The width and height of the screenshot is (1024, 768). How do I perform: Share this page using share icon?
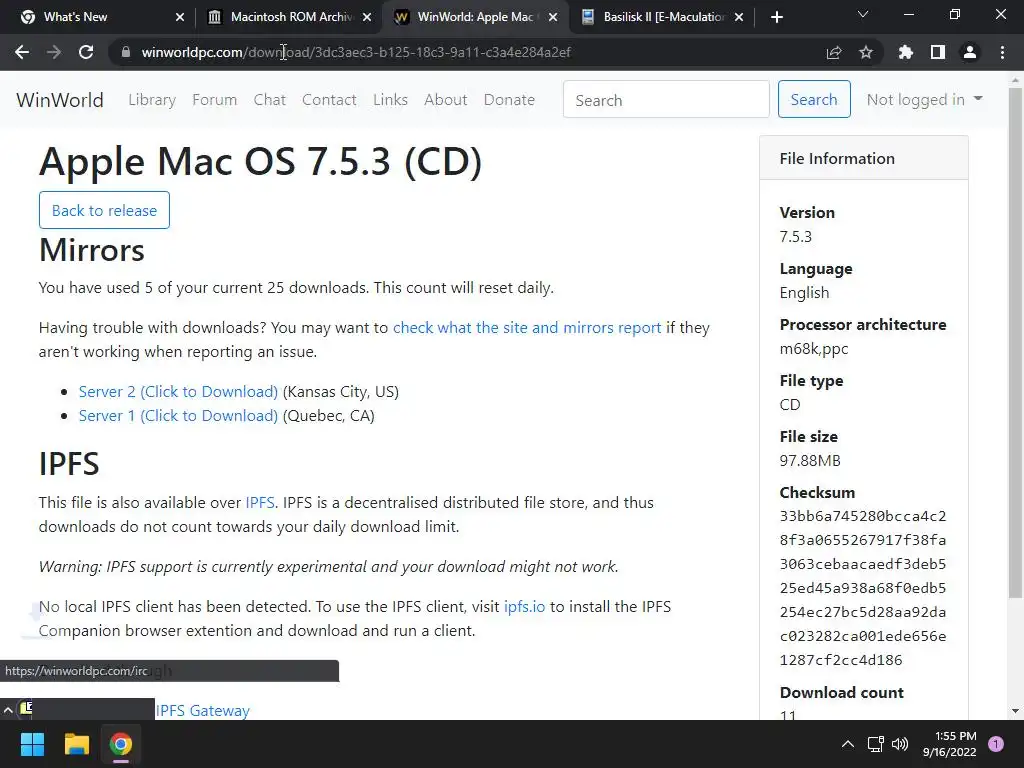pyautogui.click(x=834, y=52)
